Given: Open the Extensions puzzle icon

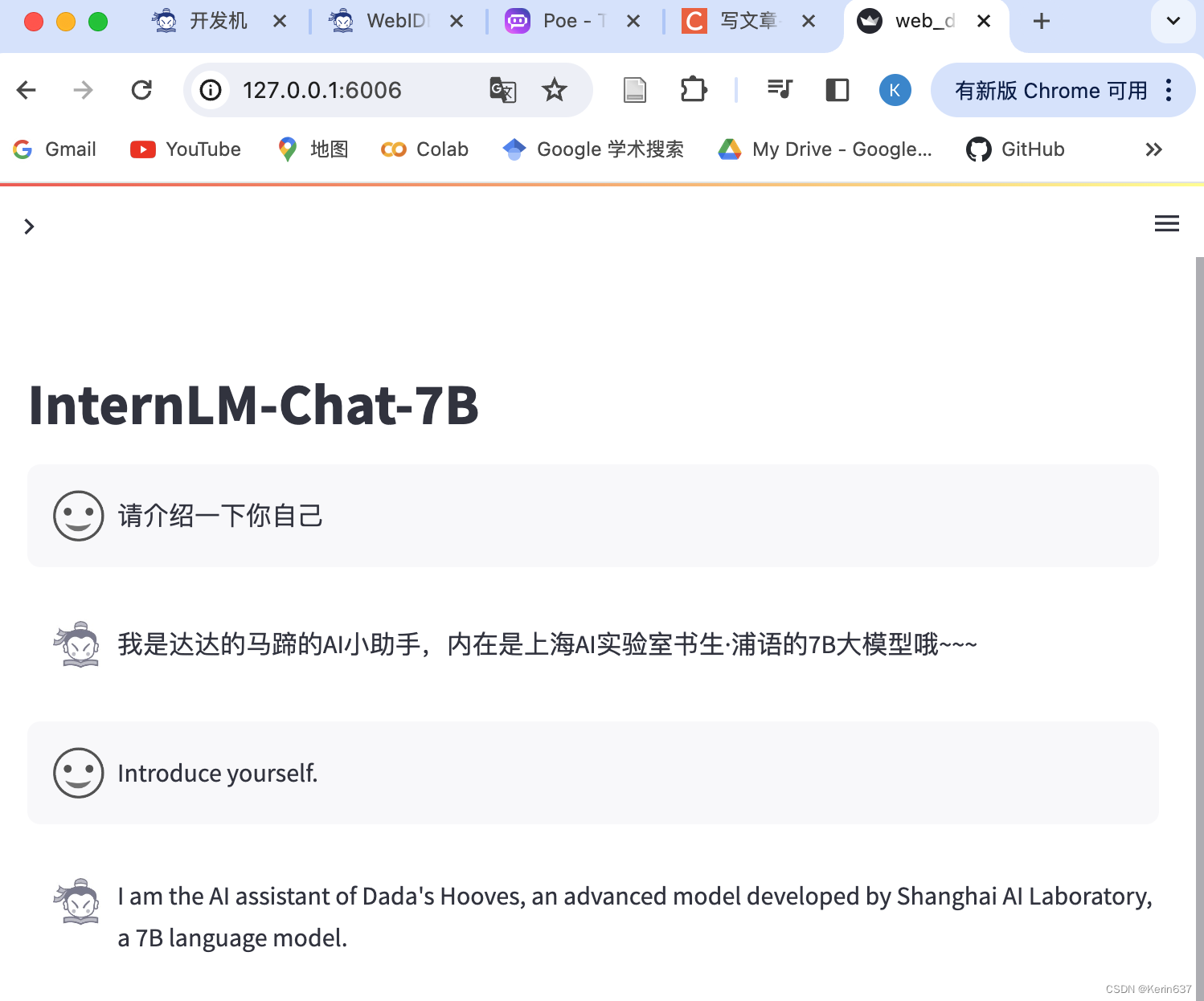Looking at the screenshot, I should [694, 90].
